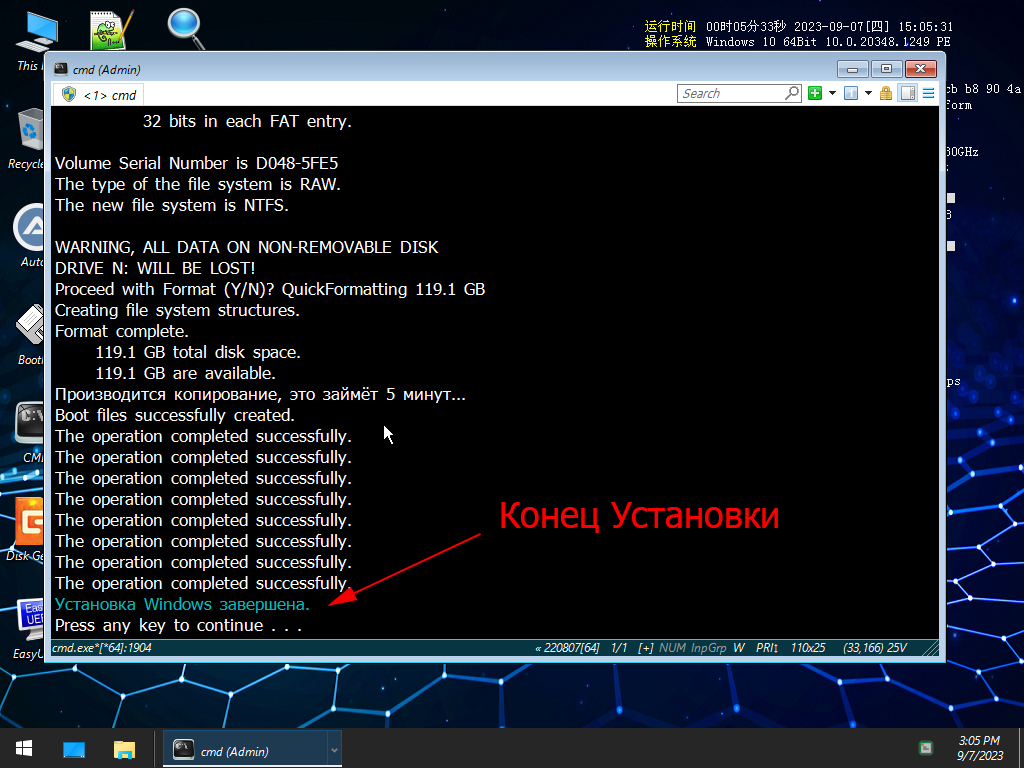Screen dimensions: 1024x768
Task: Expand new console dropdown arrow
Action: click(x=832, y=93)
